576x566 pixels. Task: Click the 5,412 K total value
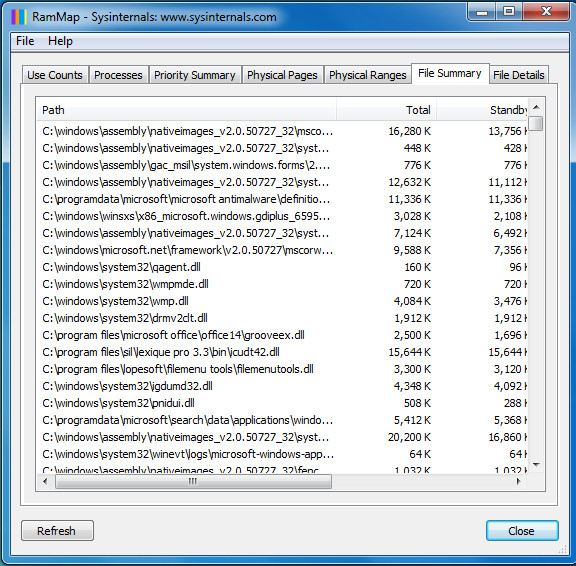[x=412, y=420]
